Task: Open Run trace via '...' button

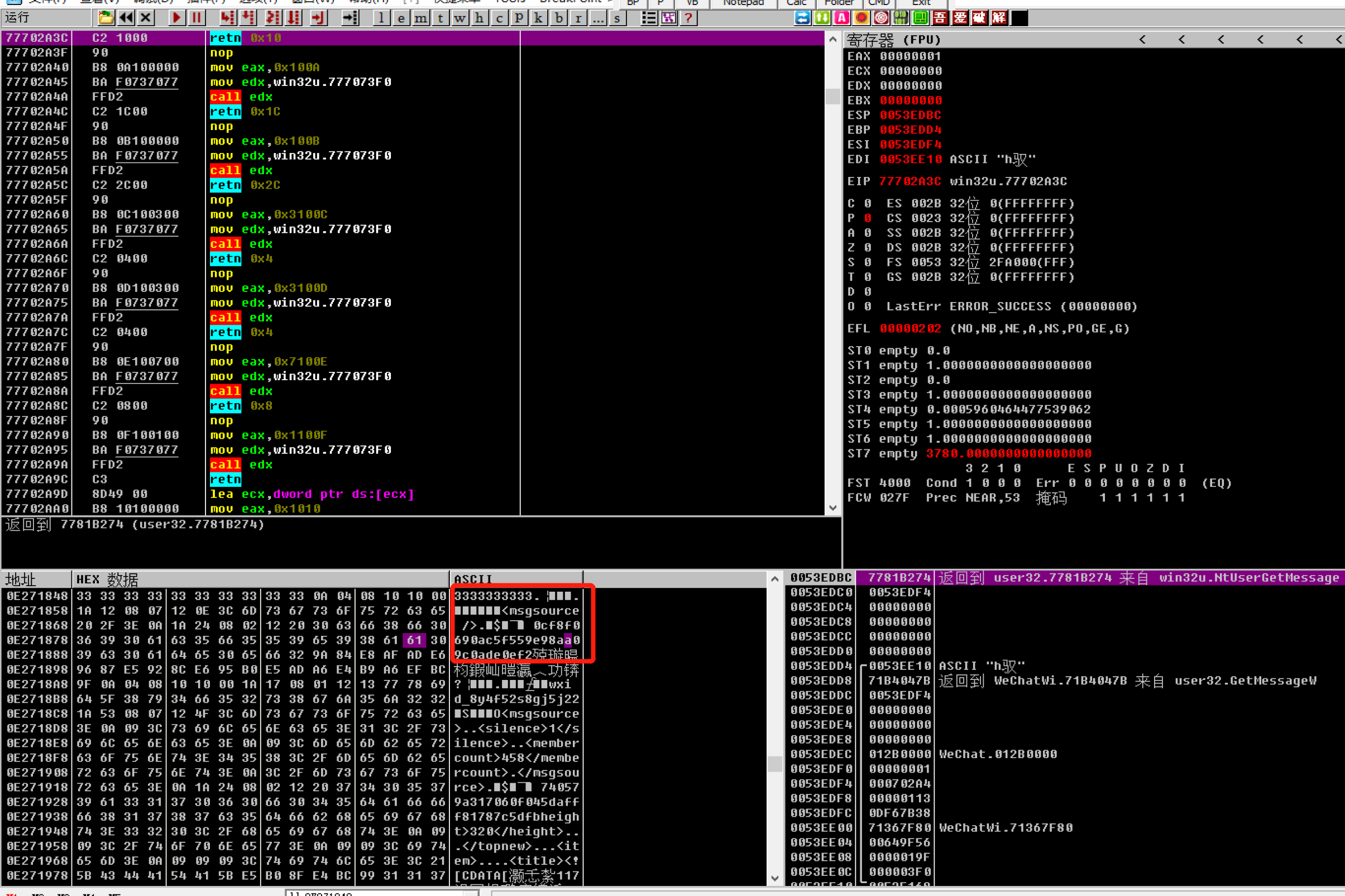Action: pos(597,18)
